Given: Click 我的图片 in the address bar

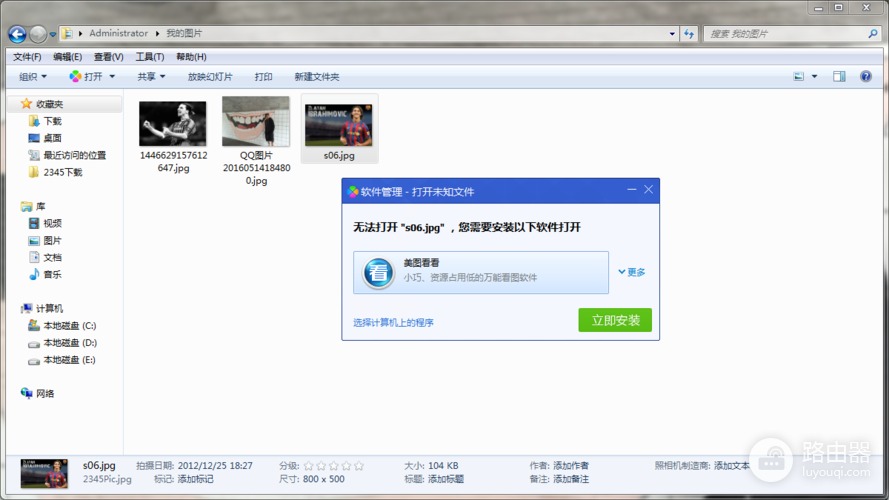Looking at the screenshot, I should tap(184, 33).
